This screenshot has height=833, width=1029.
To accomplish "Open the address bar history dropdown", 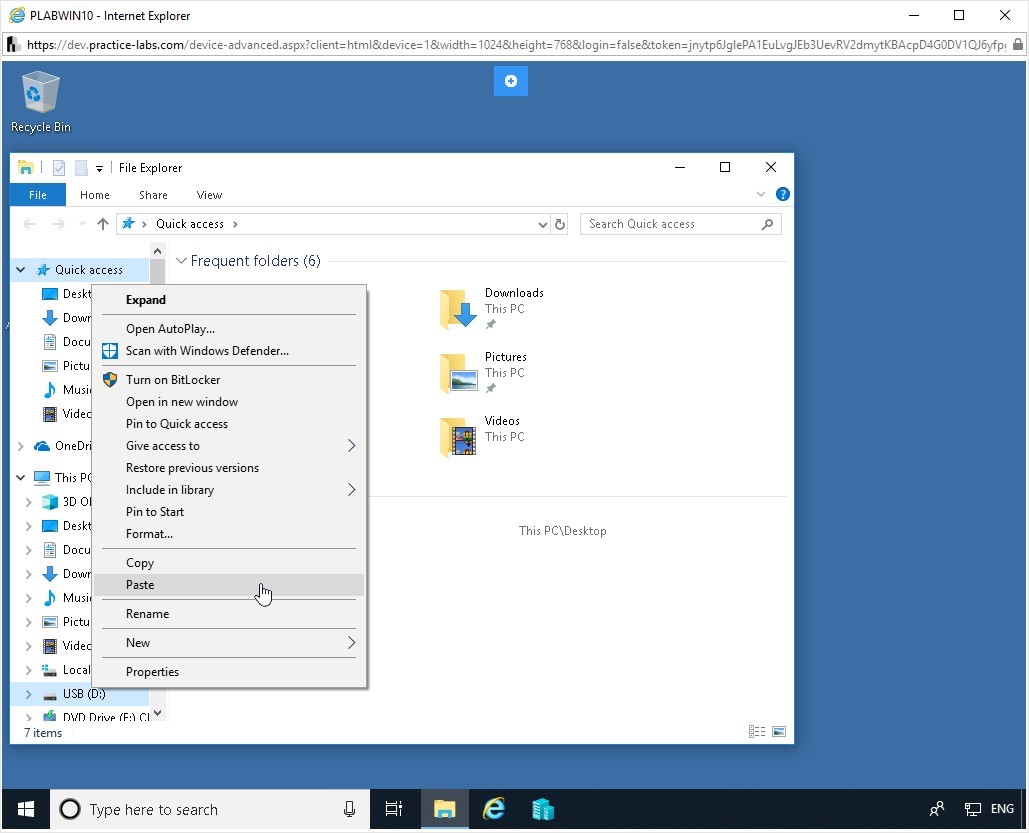I will (543, 224).
